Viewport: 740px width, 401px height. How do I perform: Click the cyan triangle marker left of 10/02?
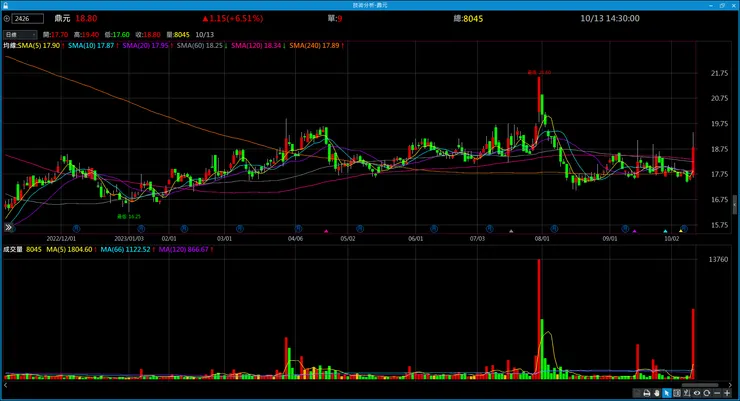665,231
